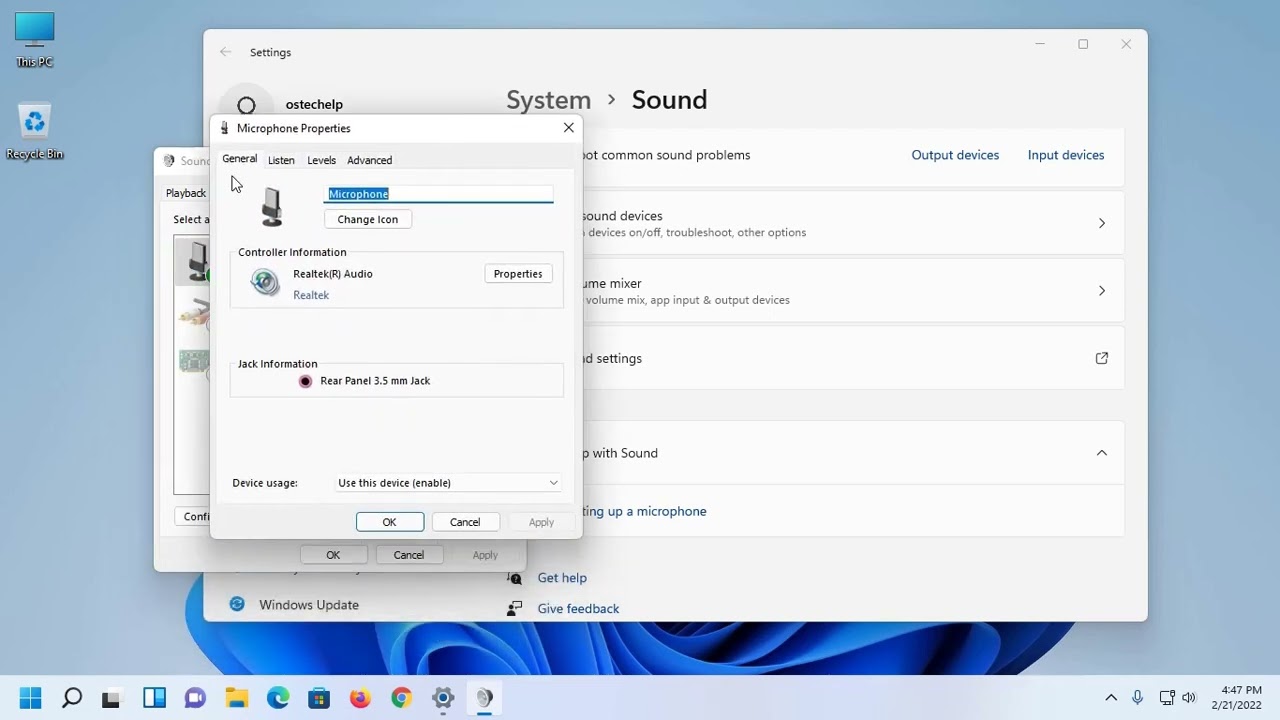The width and height of the screenshot is (1280, 720).
Task: Click the Windows Start button
Action: 30,698
